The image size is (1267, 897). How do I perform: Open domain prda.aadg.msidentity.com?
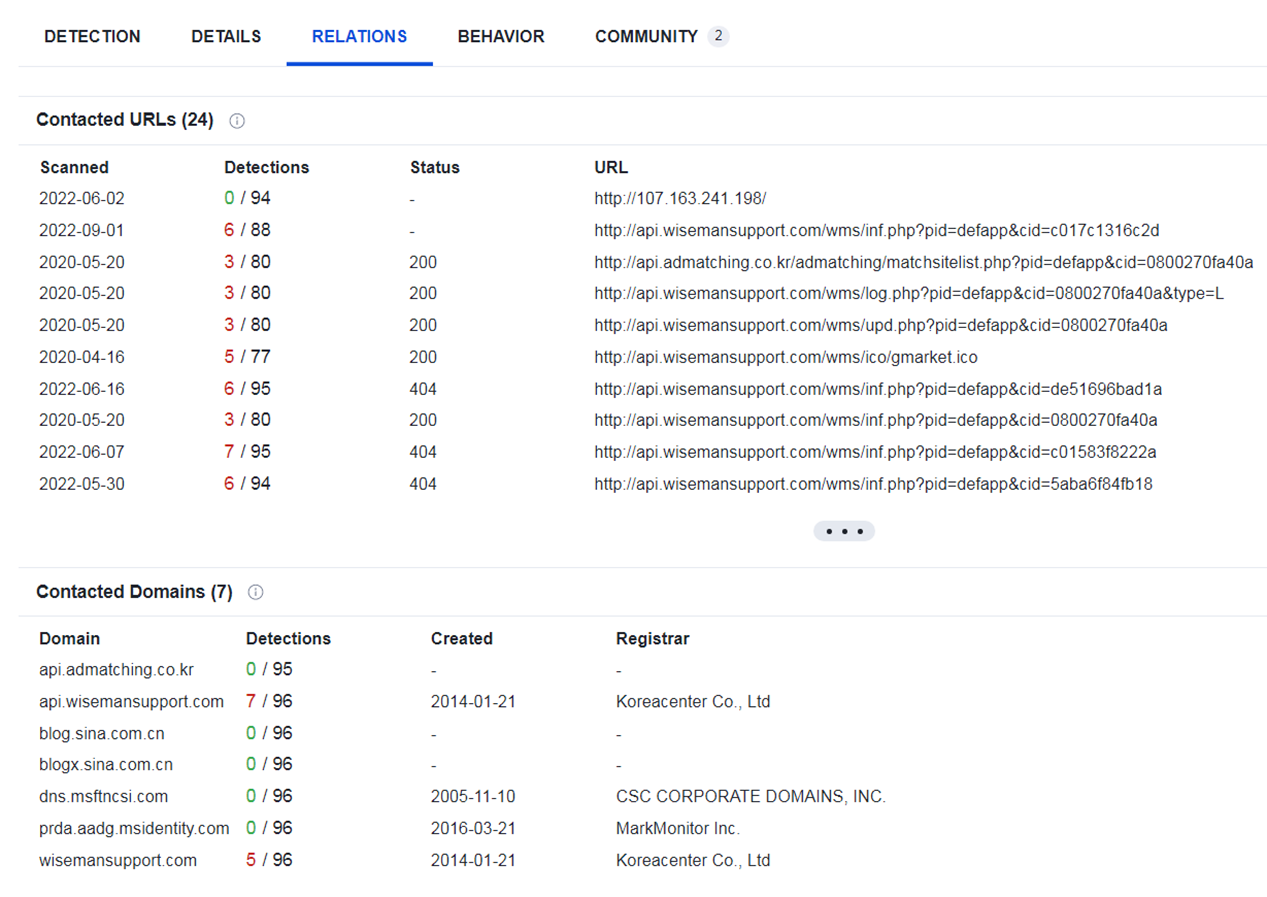tap(134, 829)
